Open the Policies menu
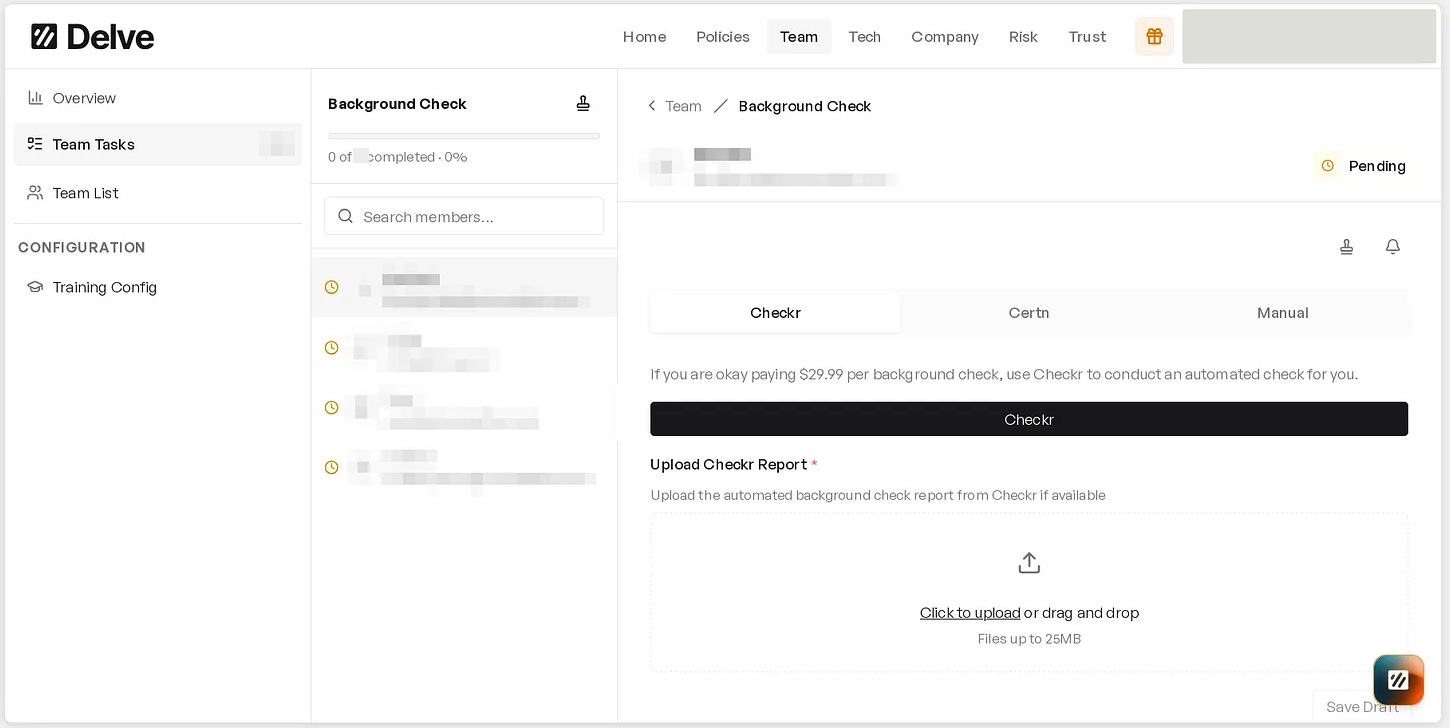 (x=723, y=37)
